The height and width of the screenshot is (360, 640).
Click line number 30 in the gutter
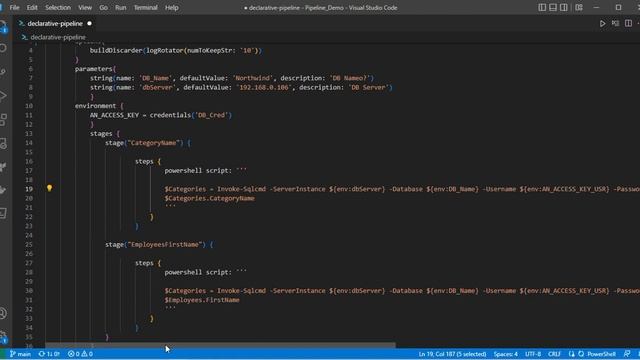click(x=29, y=291)
